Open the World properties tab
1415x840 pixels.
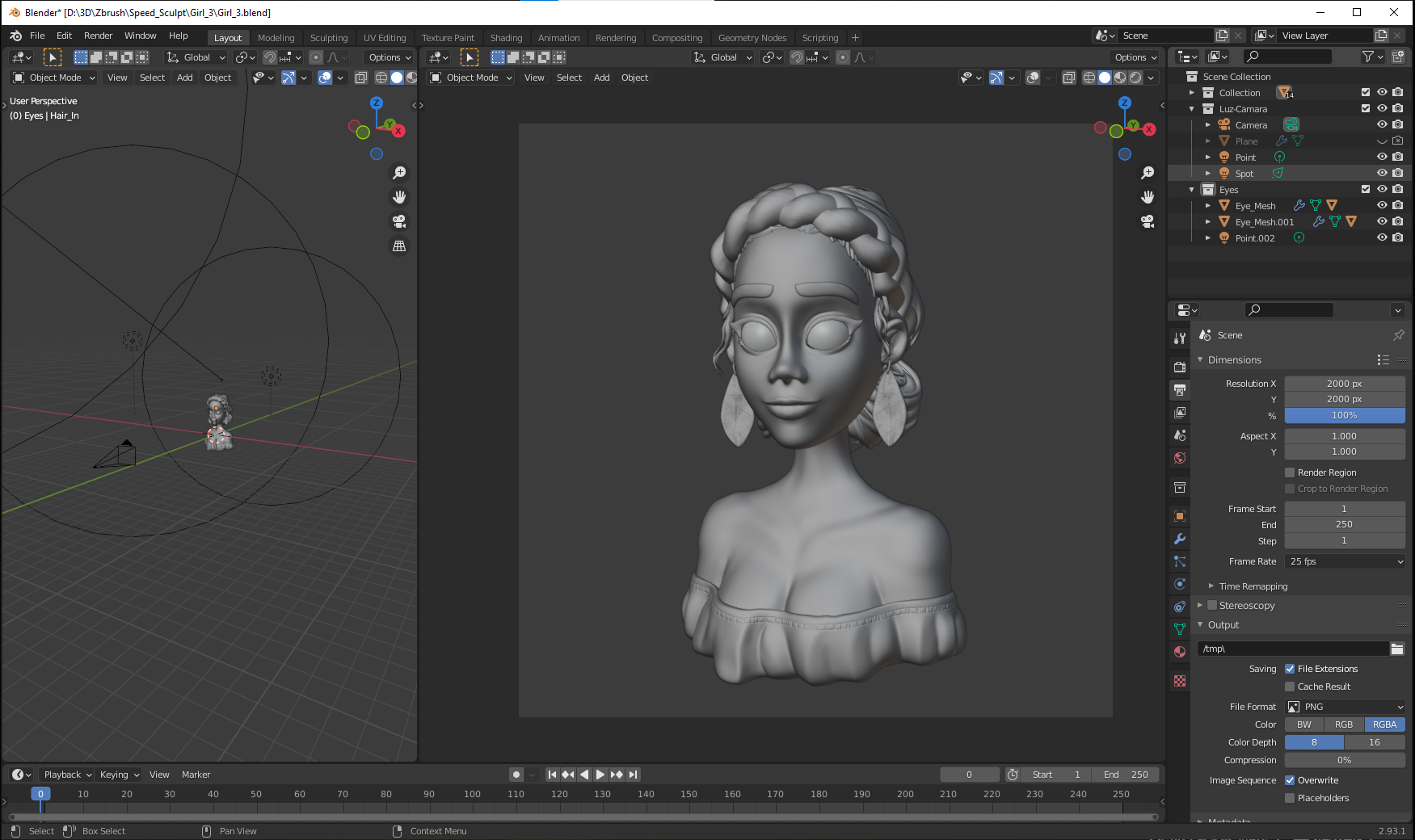1180,458
